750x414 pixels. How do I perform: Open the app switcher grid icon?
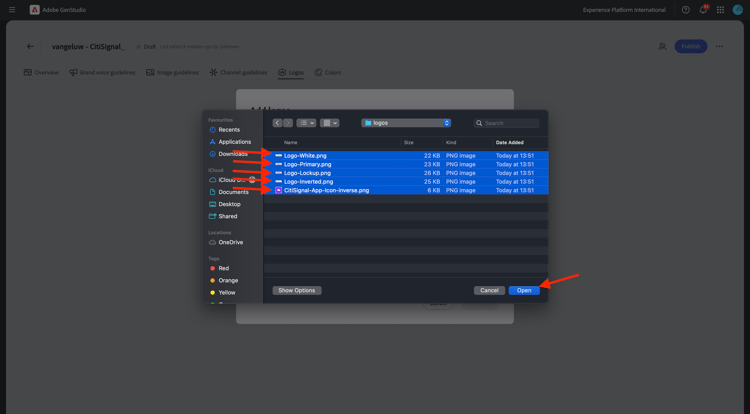pyautogui.click(x=720, y=10)
